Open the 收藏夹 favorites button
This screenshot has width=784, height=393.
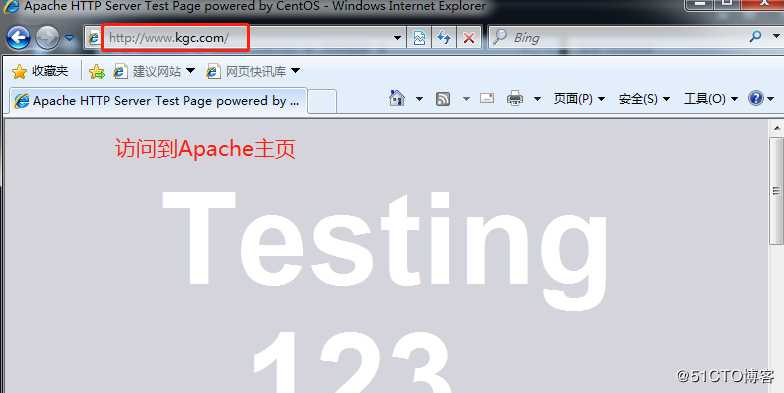[40, 71]
